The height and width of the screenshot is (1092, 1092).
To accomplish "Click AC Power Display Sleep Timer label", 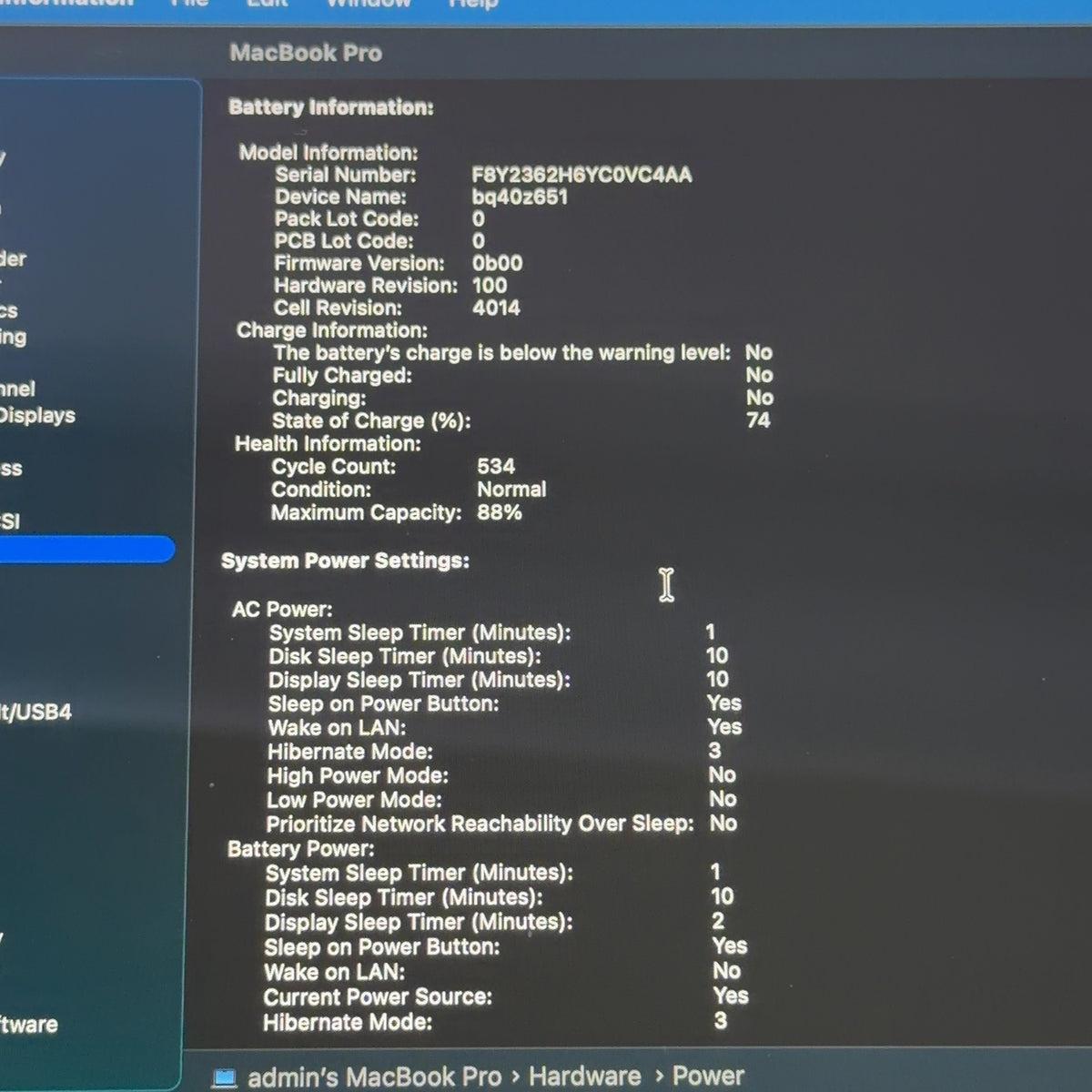I will point(419,679).
